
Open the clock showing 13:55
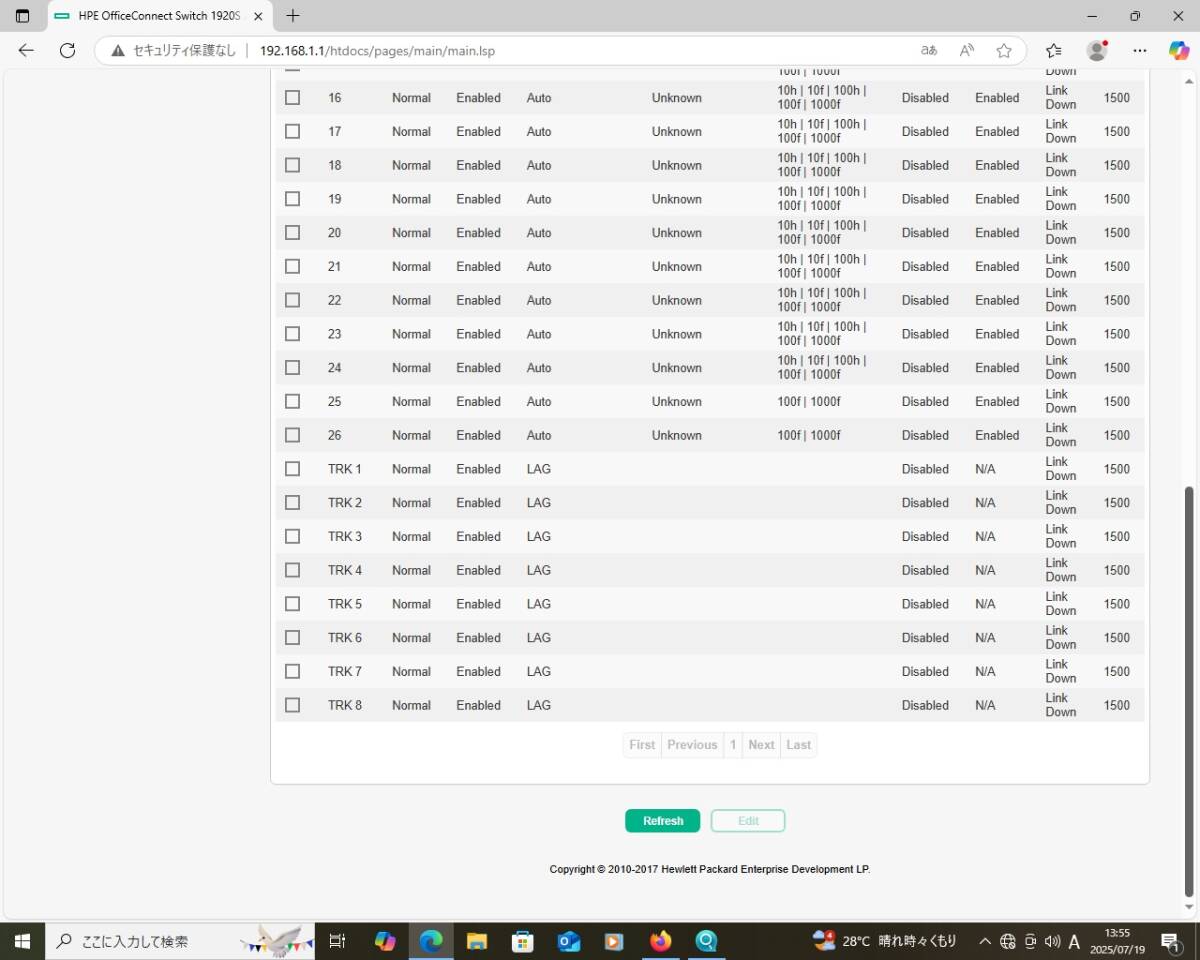[x=1117, y=941]
